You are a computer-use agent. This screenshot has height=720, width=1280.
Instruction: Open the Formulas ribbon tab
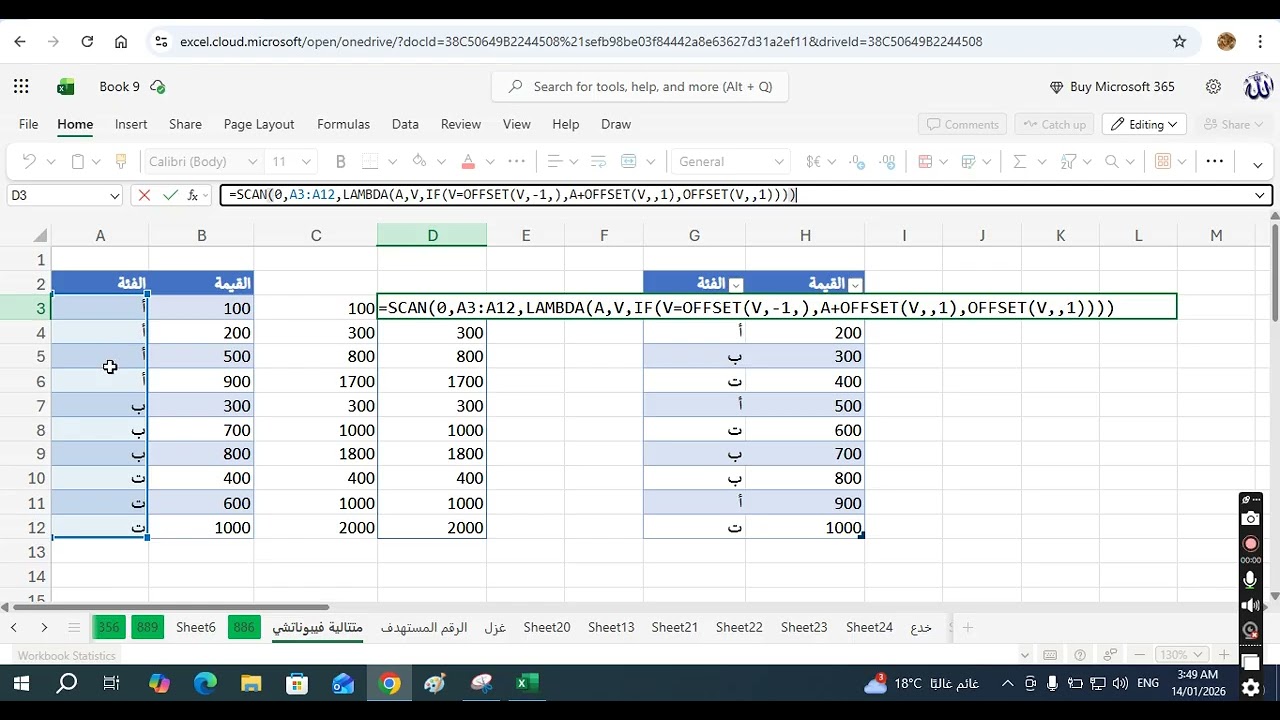pyautogui.click(x=343, y=124)
